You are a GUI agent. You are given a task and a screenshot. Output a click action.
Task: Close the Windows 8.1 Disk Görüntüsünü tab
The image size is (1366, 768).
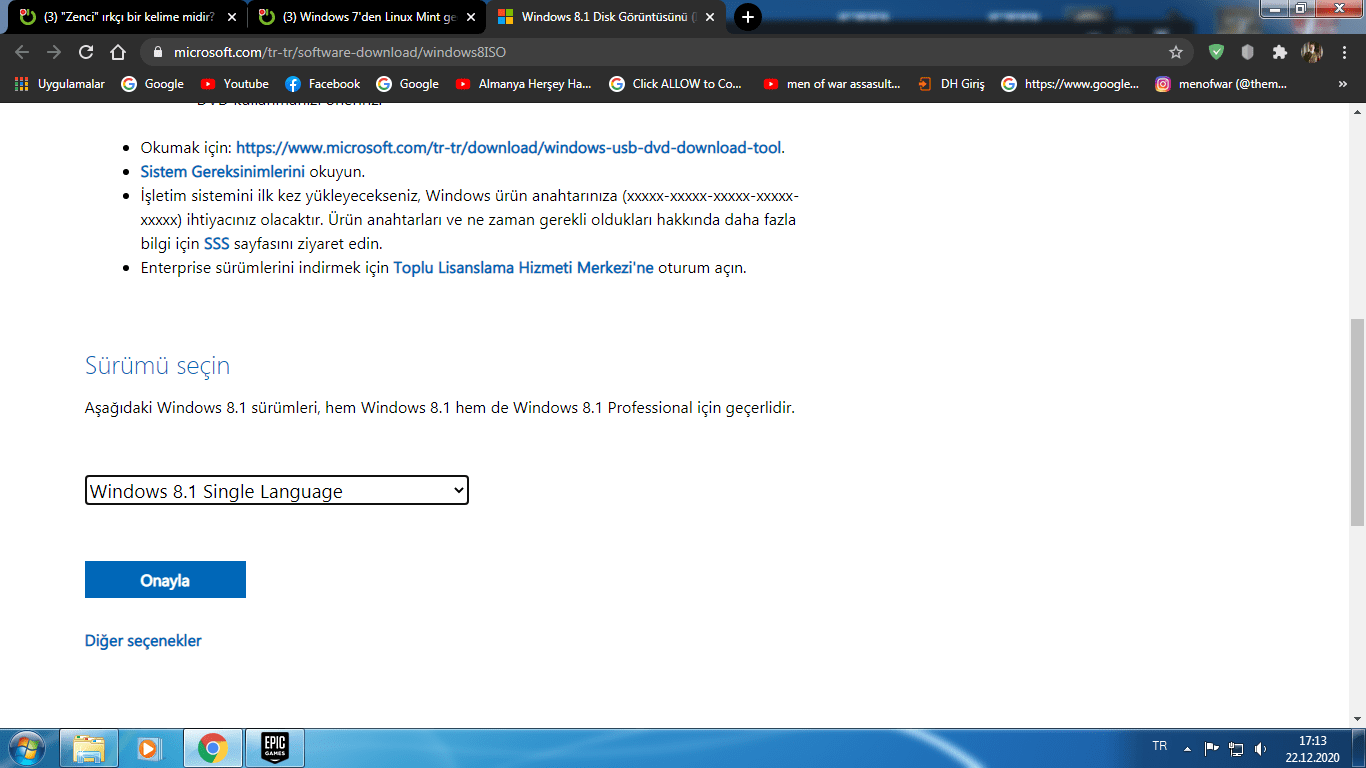coord(710,17)
